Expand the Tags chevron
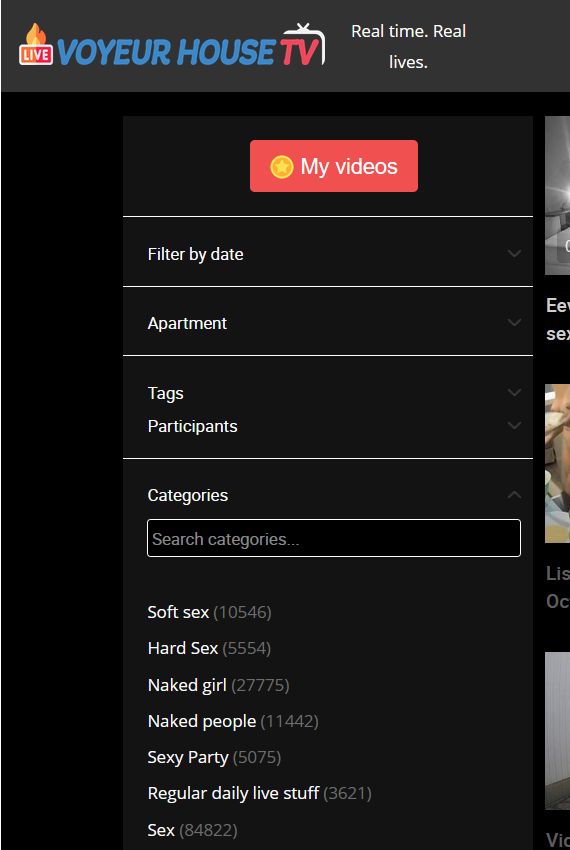Screen dimensions: 570x850 [x=514, y=392]
